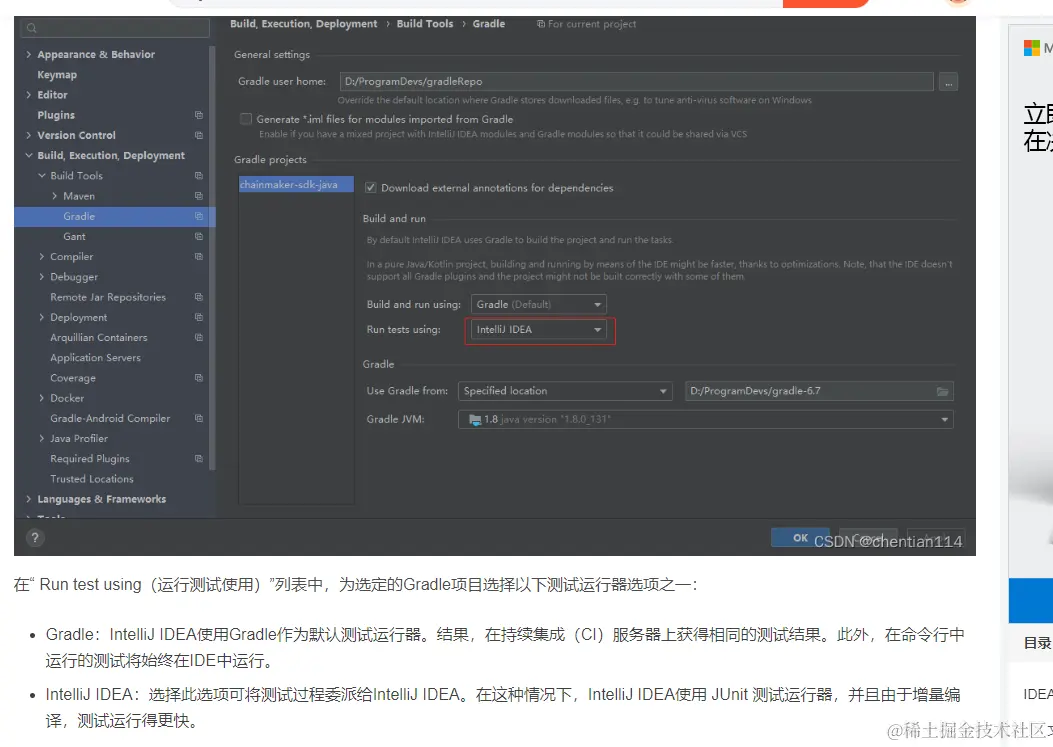The height and width of the screenshot is (747, 1053).
Task: Click the D:/ProgramDevs/gradle-6.7 path field
Action: 819,391
